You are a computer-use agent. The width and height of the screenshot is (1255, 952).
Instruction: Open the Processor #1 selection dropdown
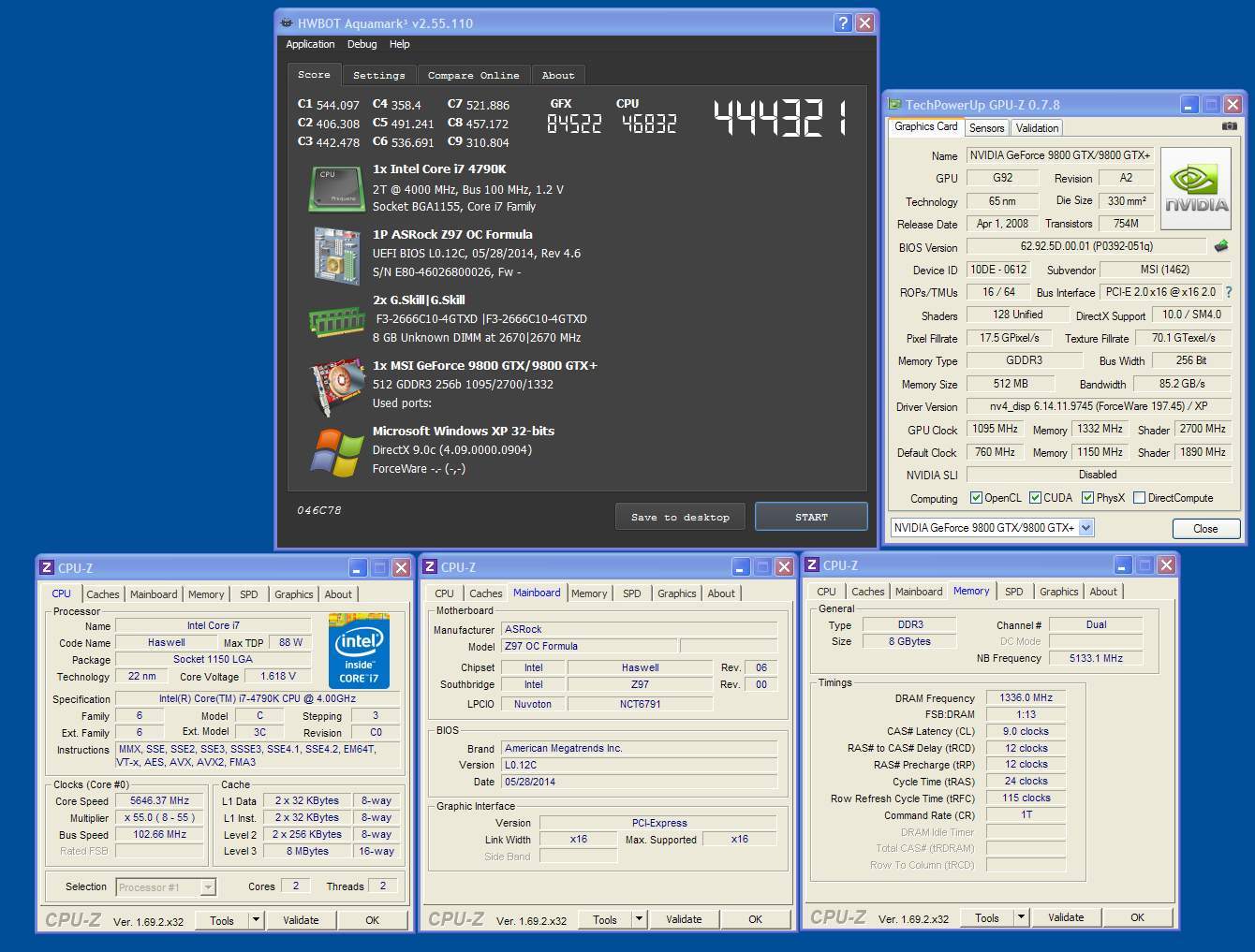click(208, 887)
